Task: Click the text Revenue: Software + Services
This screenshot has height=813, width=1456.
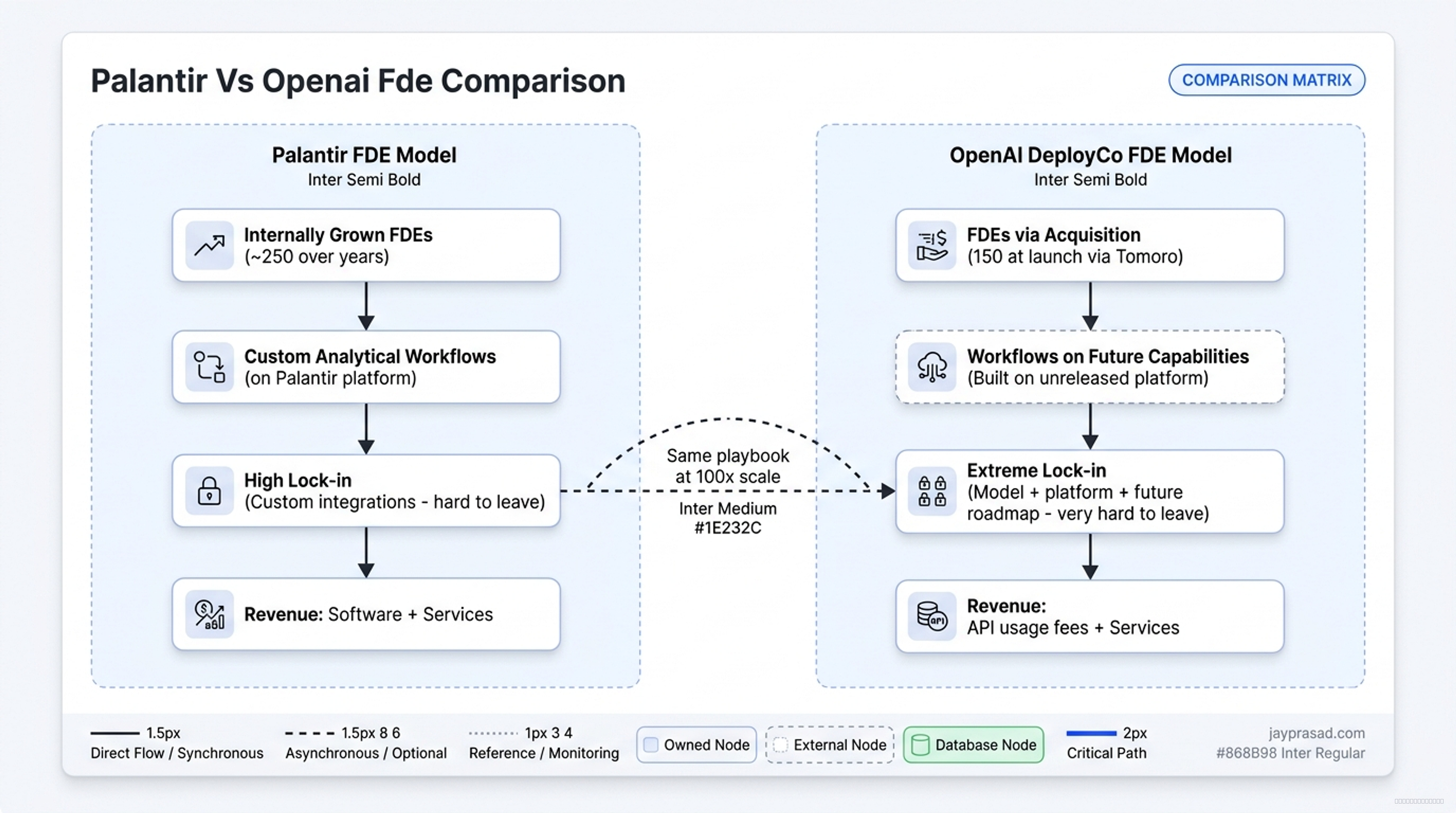Action: pyautogui.click(x=369, y=614)
